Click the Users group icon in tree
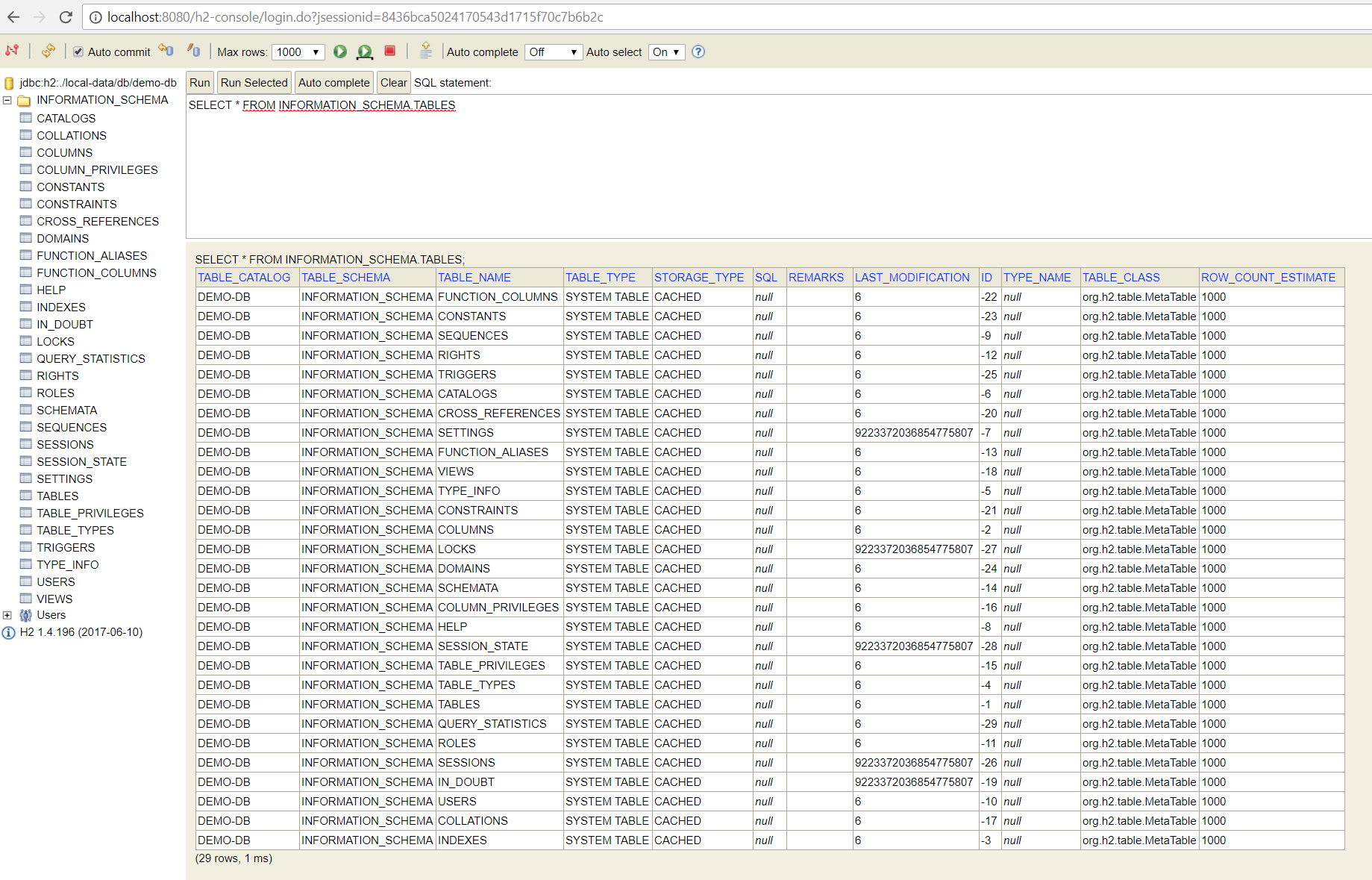Screen dimensions: 1372x880 click(x=26, y=615)
